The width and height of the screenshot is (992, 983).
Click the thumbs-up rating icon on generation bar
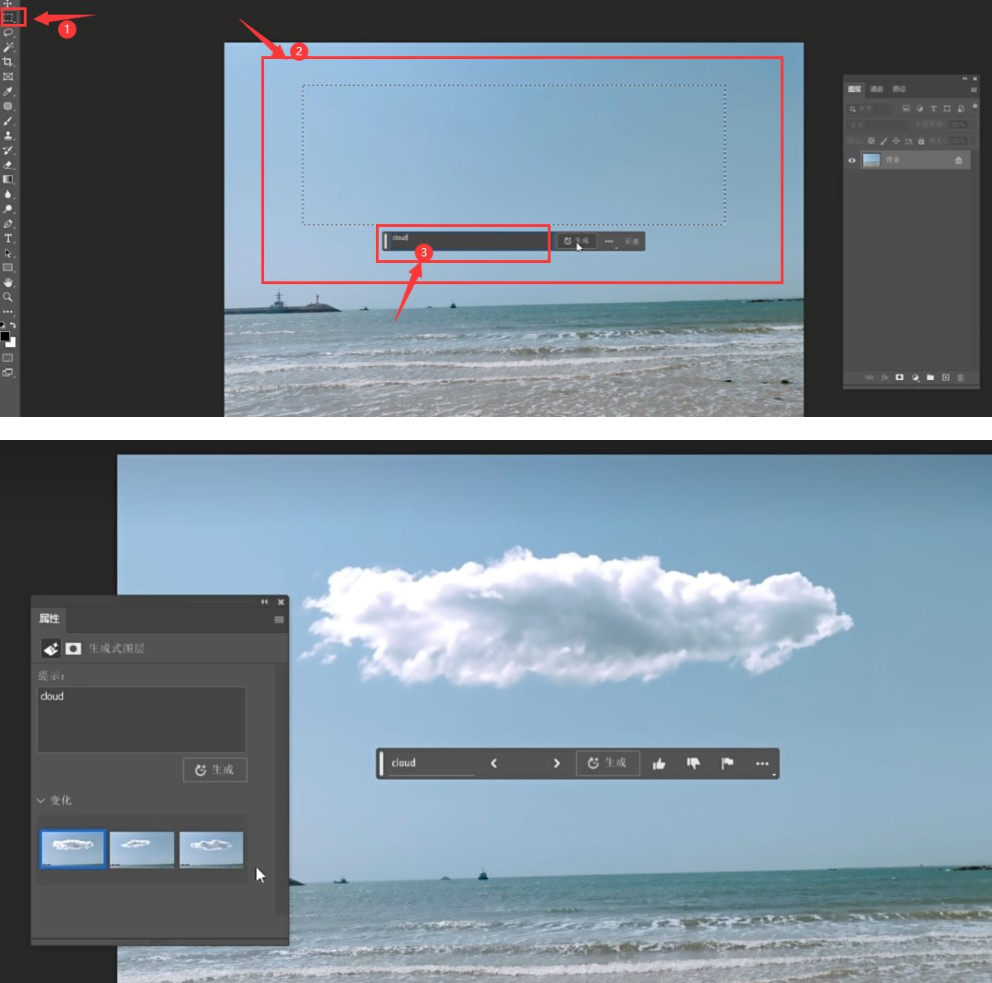tap(661, 763)
